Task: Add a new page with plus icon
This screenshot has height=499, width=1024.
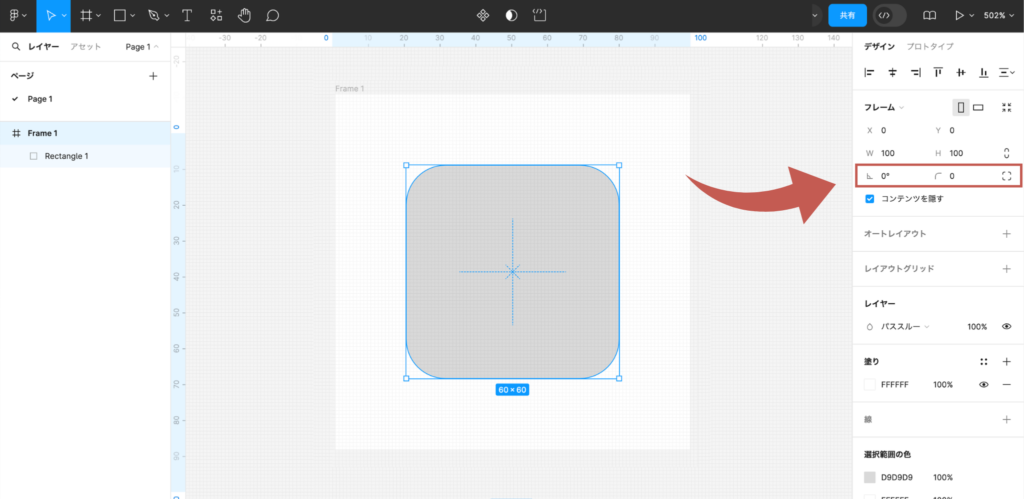Action: (153, 76)
